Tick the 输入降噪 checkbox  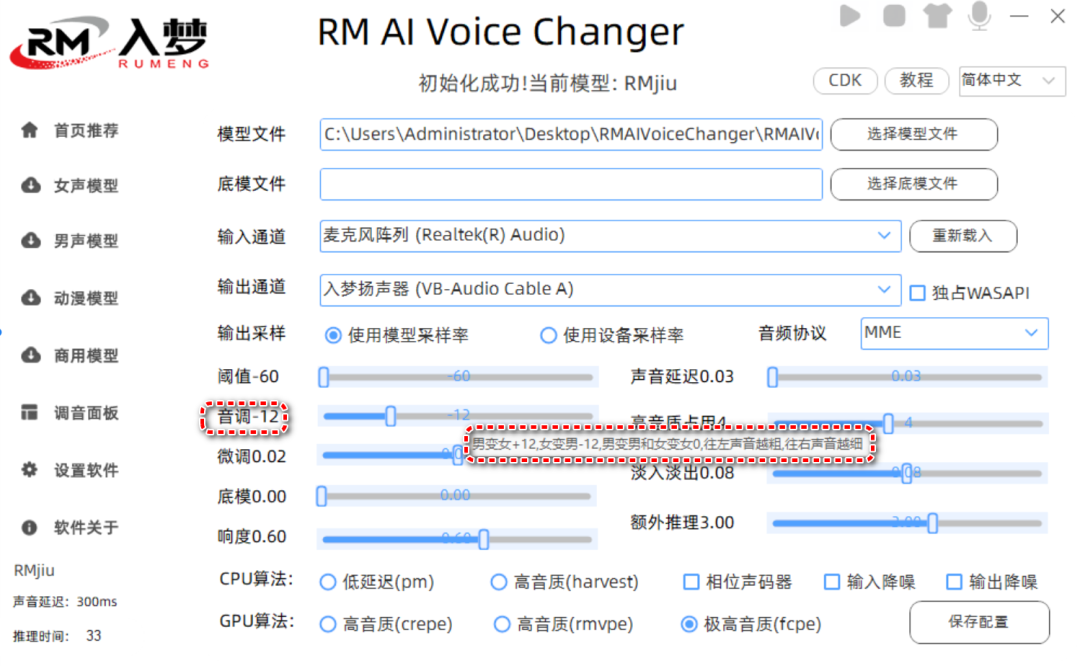click(x=832, y=582)
